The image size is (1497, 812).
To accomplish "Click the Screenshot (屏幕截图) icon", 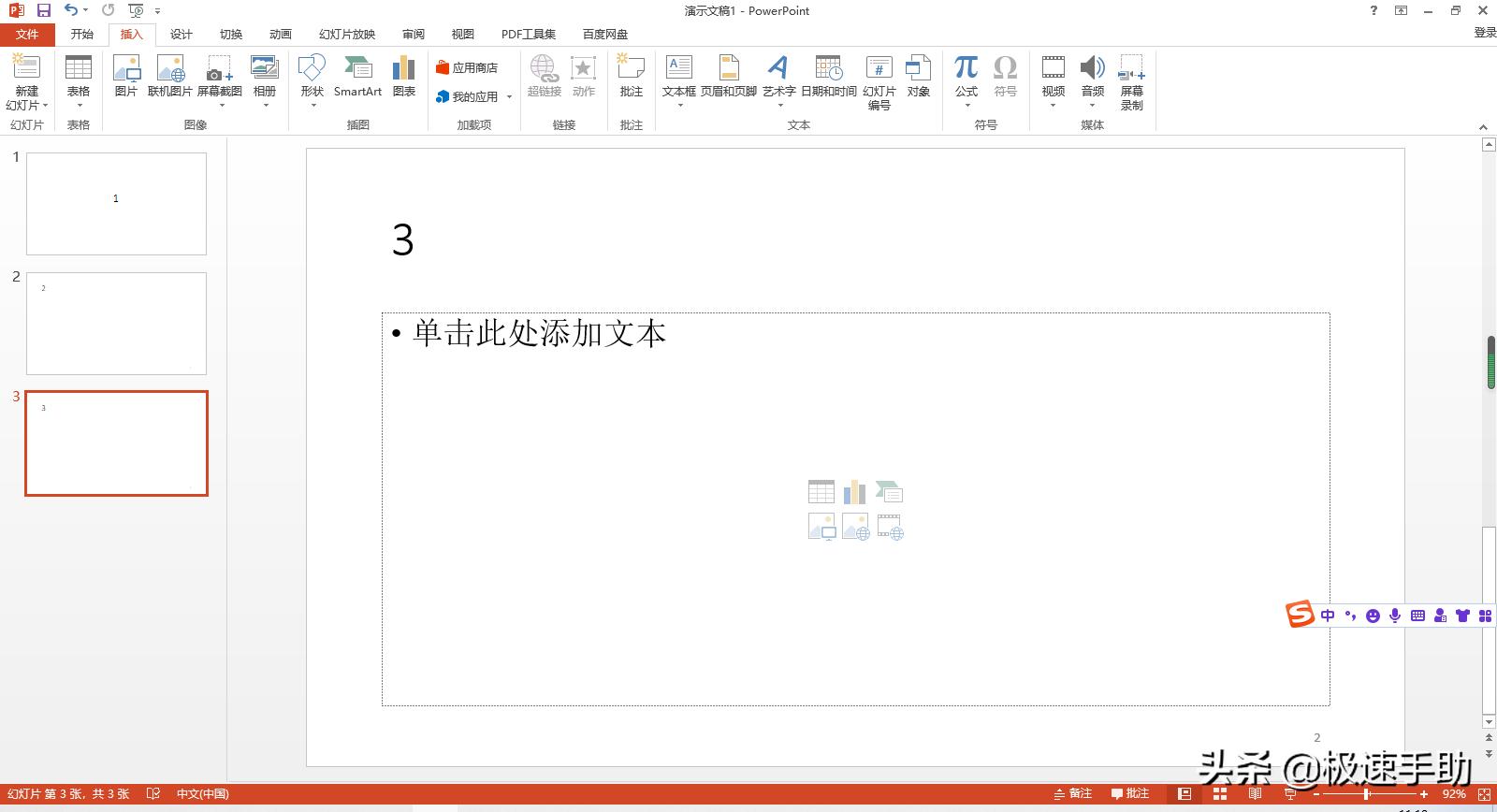I will coord(219,67).
